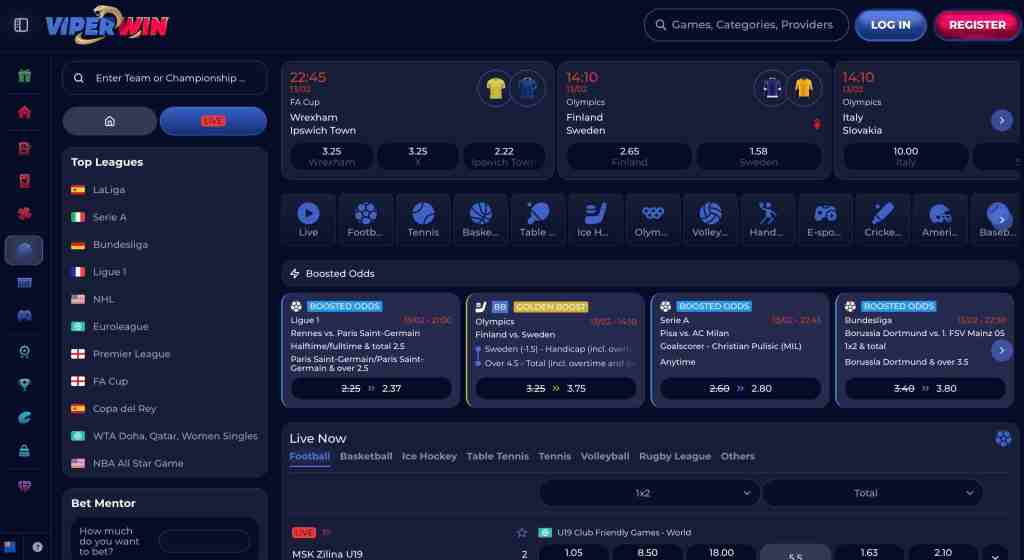
Task: Select the Live sports category icon
Action: pyautogui.click(x=308, y=219)
